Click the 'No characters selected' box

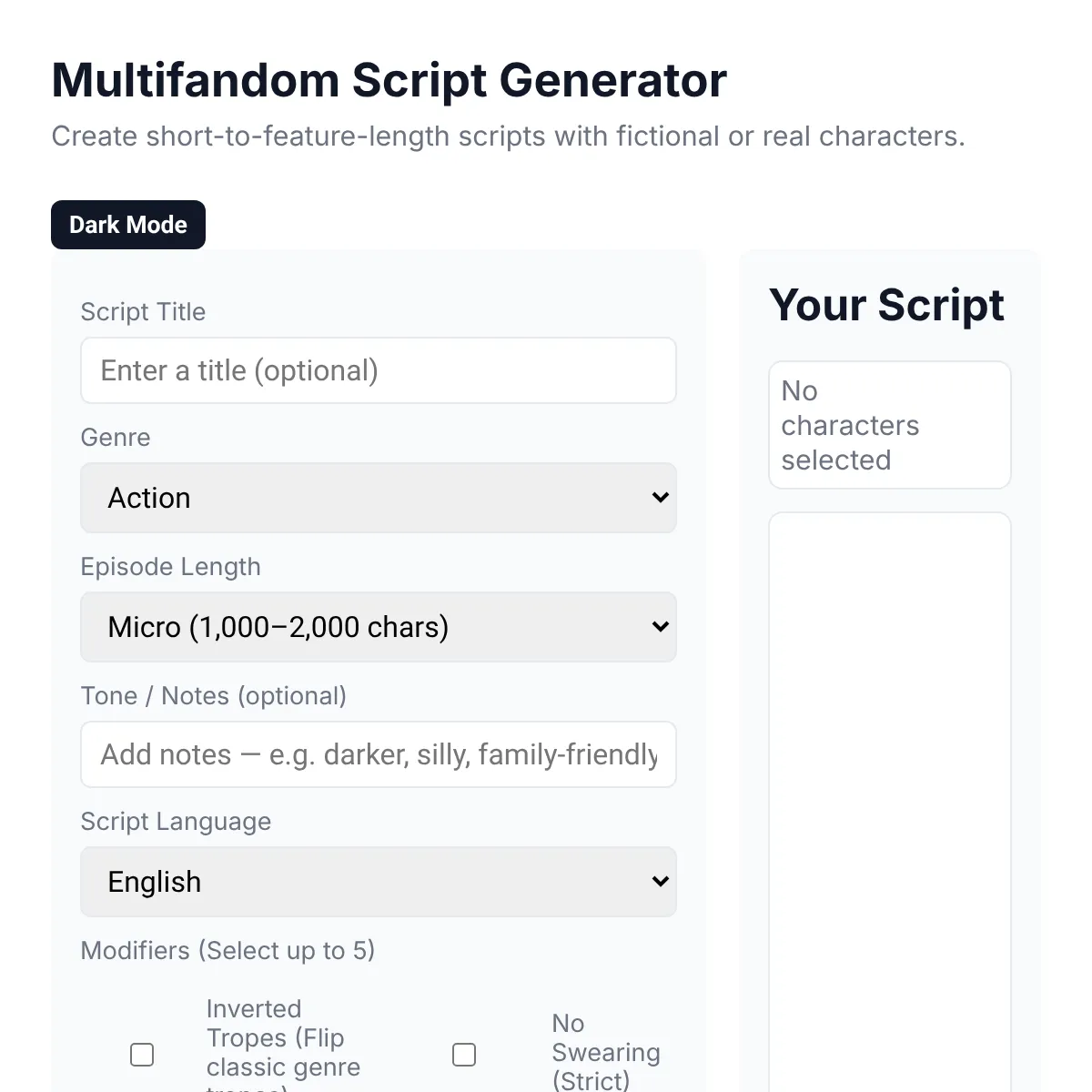889,425
